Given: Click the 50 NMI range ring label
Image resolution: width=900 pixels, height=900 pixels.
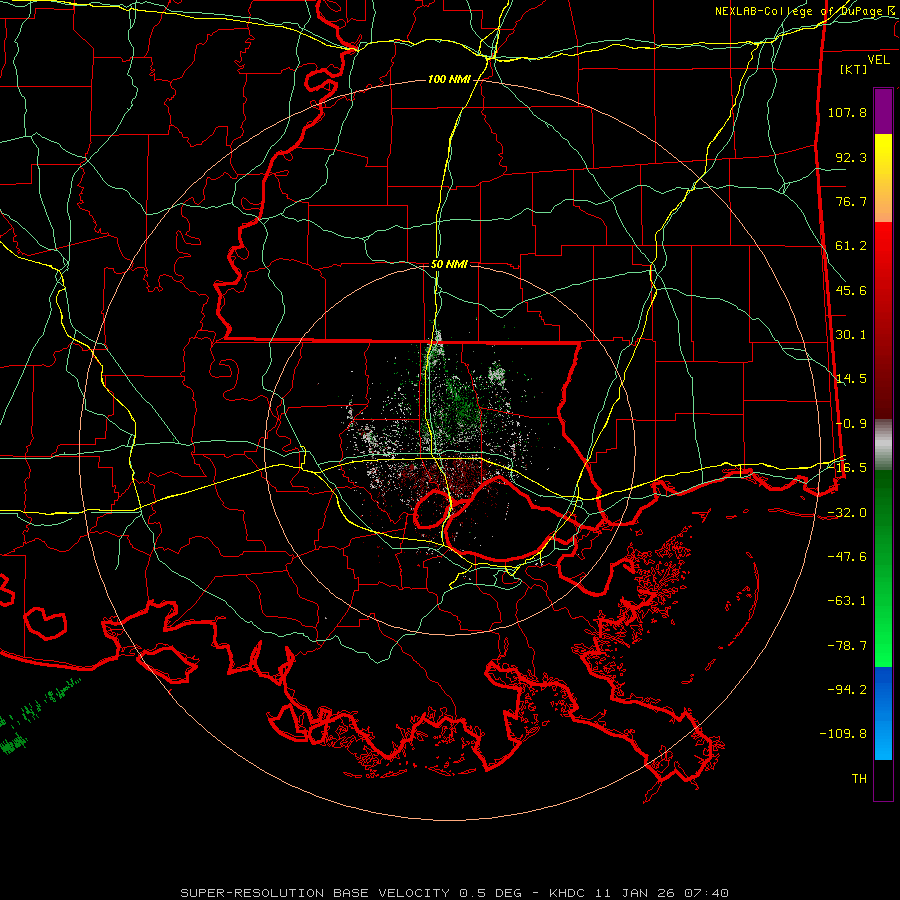Looking at the screenshot, I should 449,264.
